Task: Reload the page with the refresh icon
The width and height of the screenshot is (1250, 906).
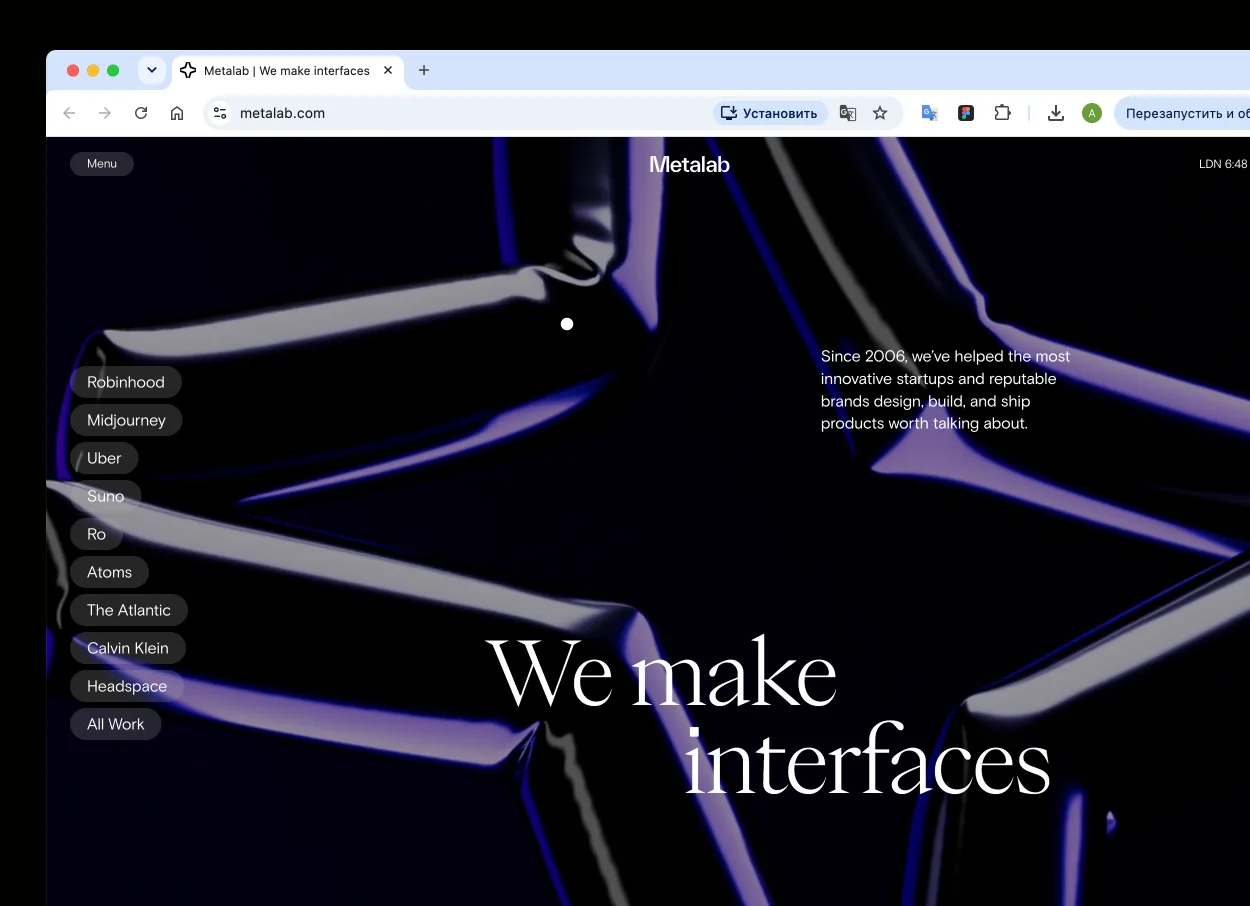Action: pos(141,113)
